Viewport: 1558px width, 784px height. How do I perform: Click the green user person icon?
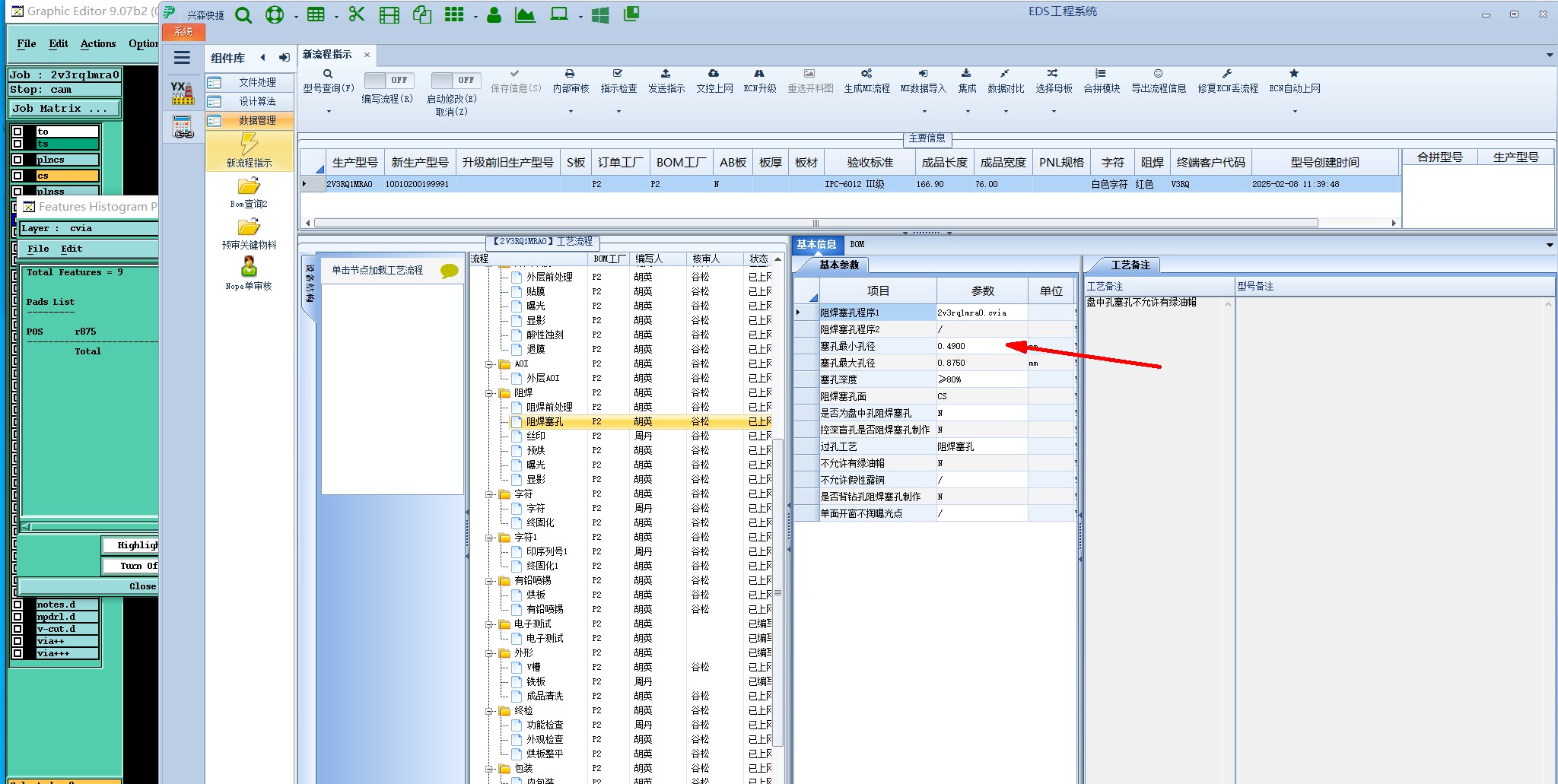494,14
